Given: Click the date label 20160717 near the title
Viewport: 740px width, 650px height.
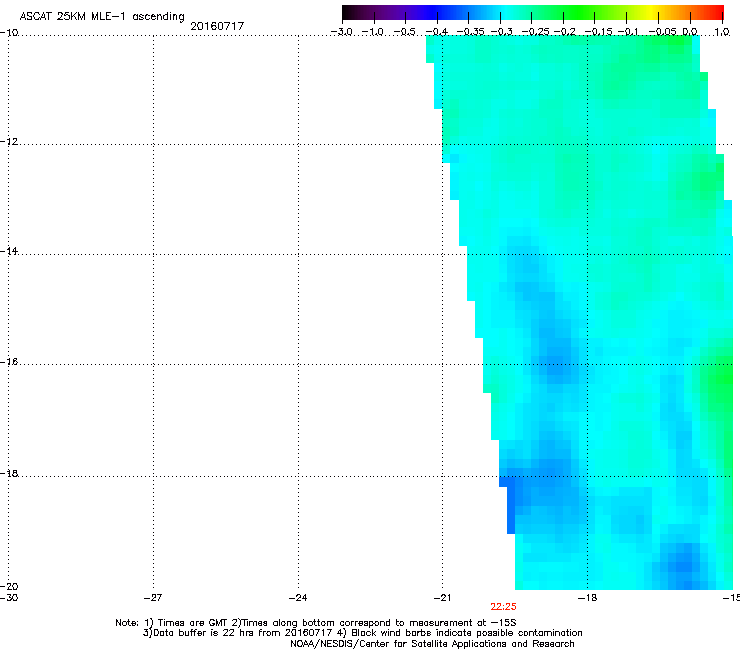Looking at the screenshot, I should click(x=217, y=26).
